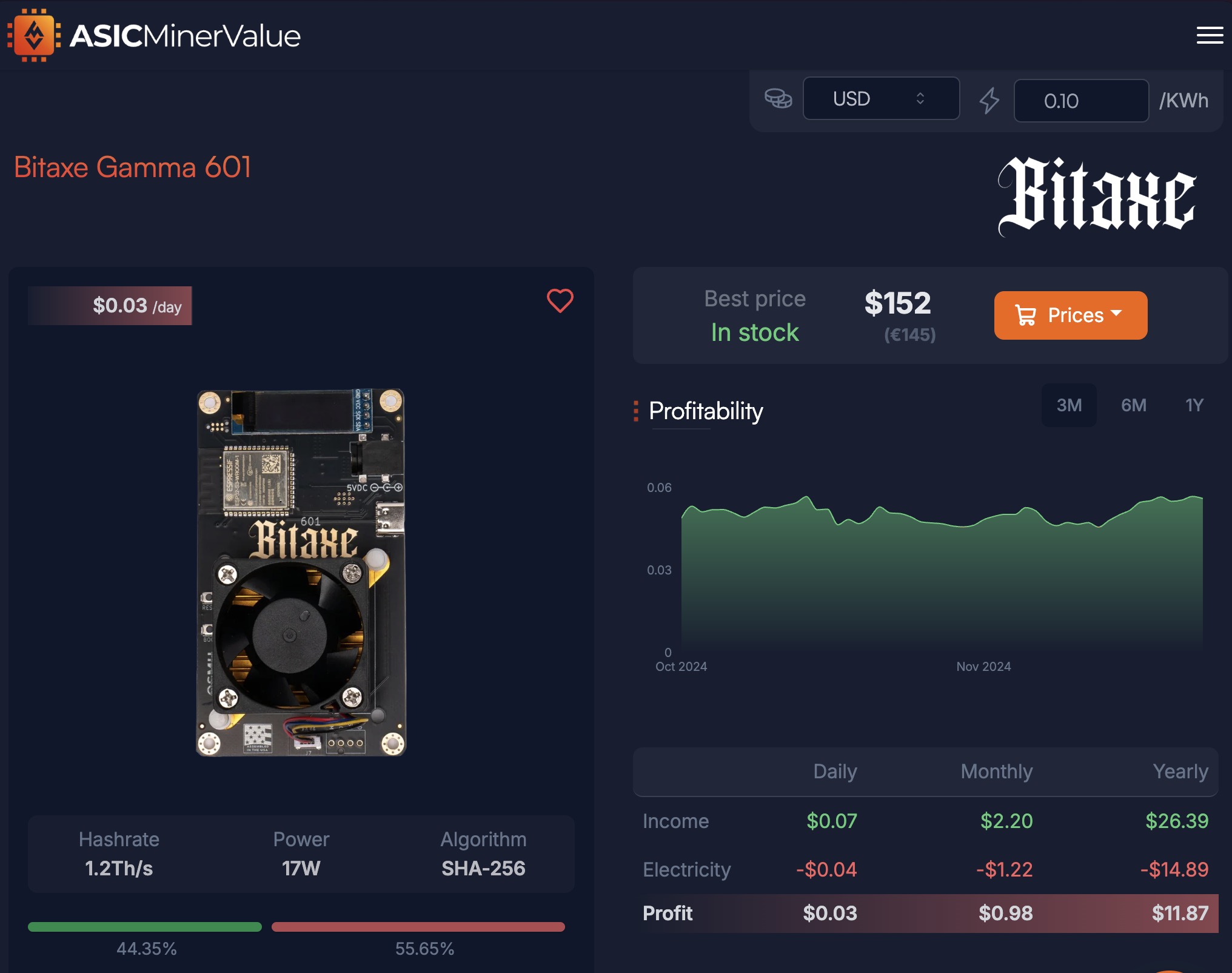1232x973 pixels.
Task: Click the ASICMinerValue chip logo icon
Action: coord(34,35)
